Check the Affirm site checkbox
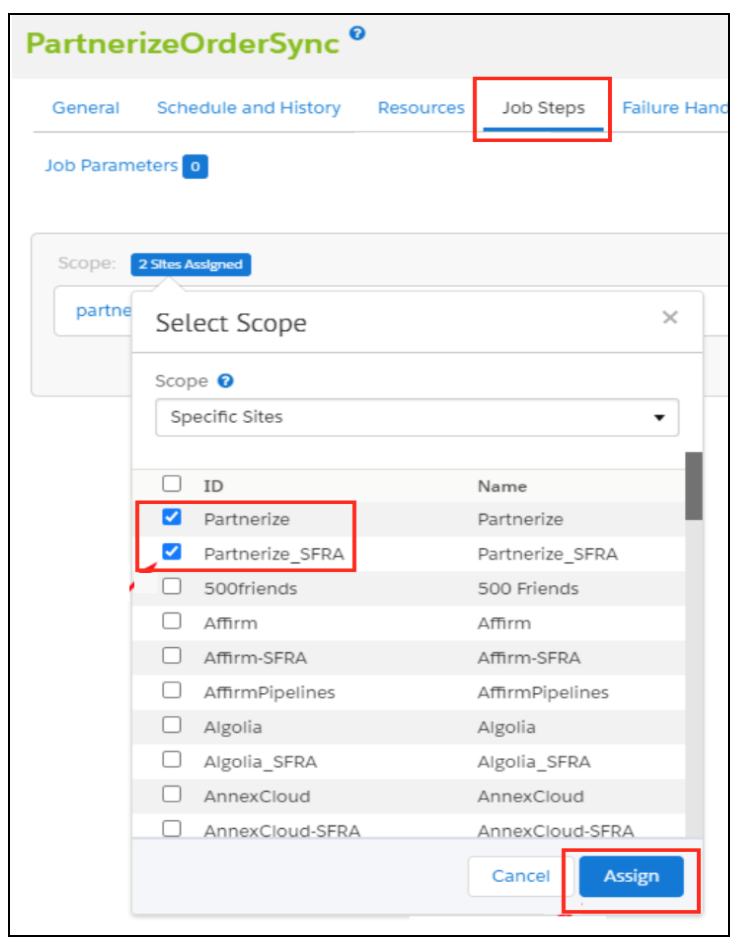Screen dimensions: 742x948 click(172, 621)
